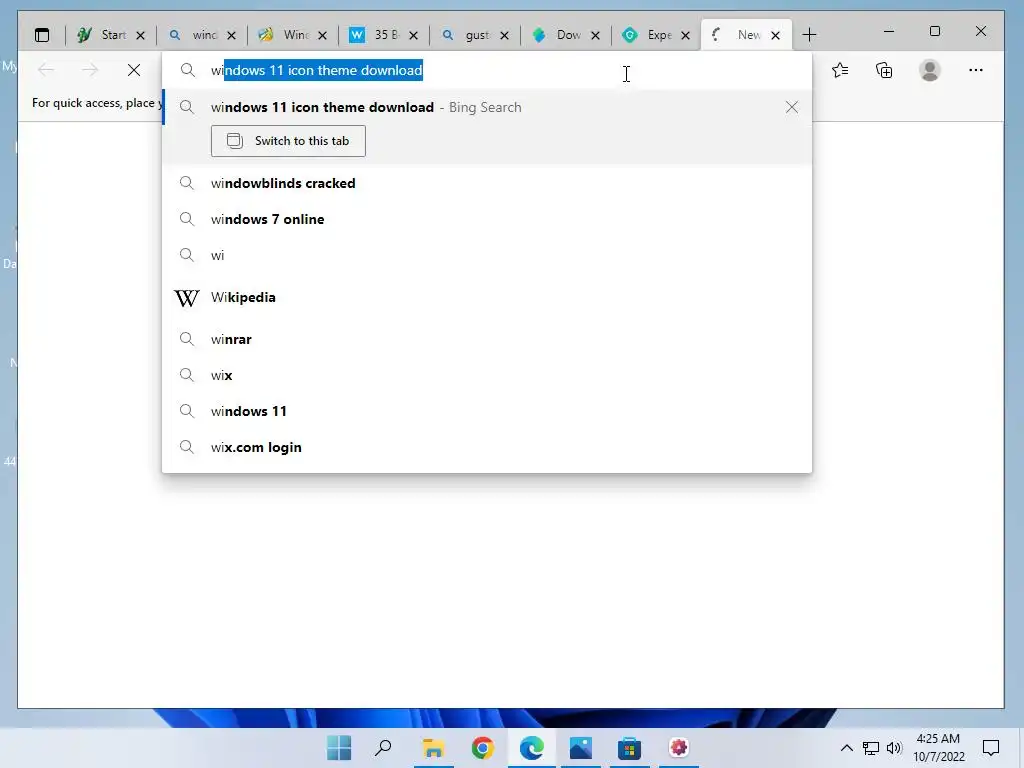Minimize the Edge window
This screenshot has height=768, width=1024.
tap(889, 31)
